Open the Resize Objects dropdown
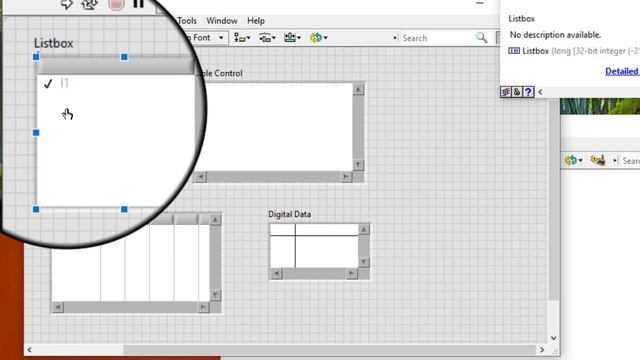This screenshot has height=360, width=640. pyautogui.click(x=293, y=38)
